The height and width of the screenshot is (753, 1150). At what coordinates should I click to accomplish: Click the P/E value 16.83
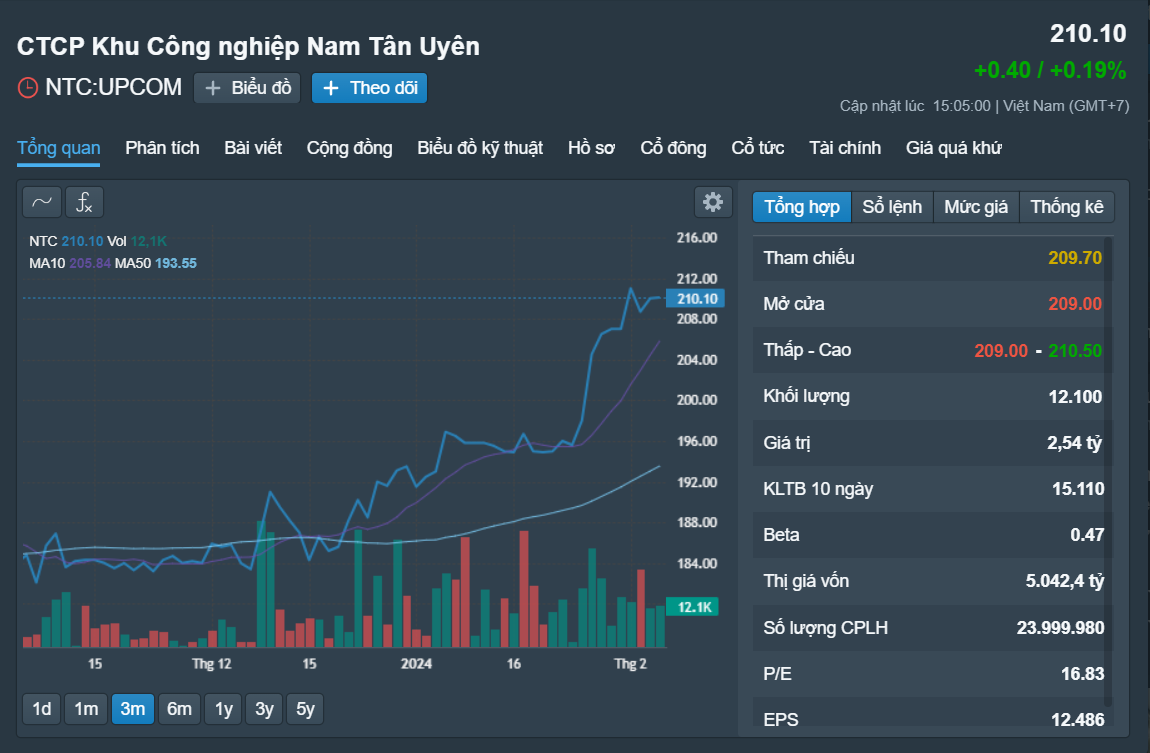coord(1083,674)
